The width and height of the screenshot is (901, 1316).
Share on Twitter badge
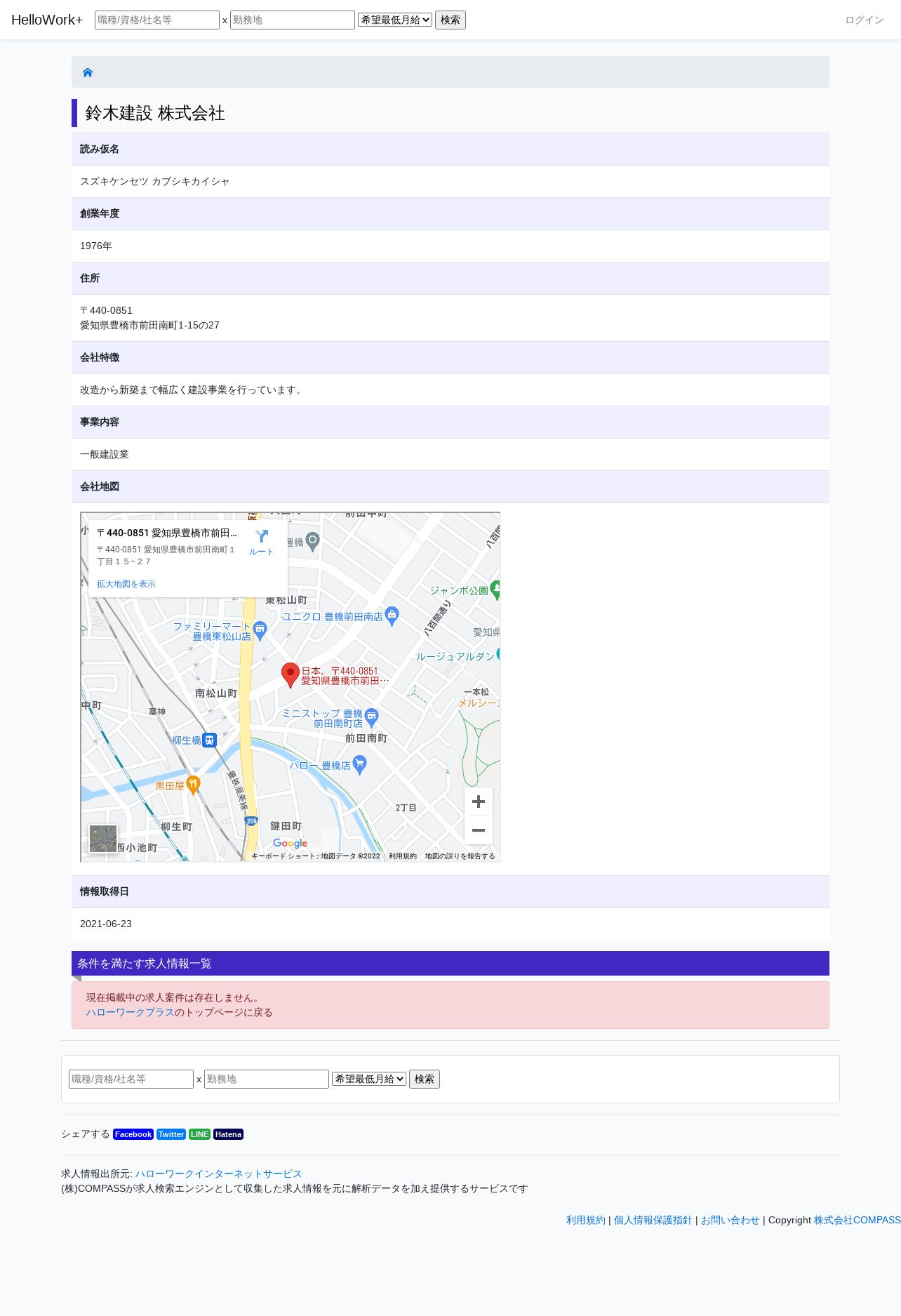[x=171, y=1134]
